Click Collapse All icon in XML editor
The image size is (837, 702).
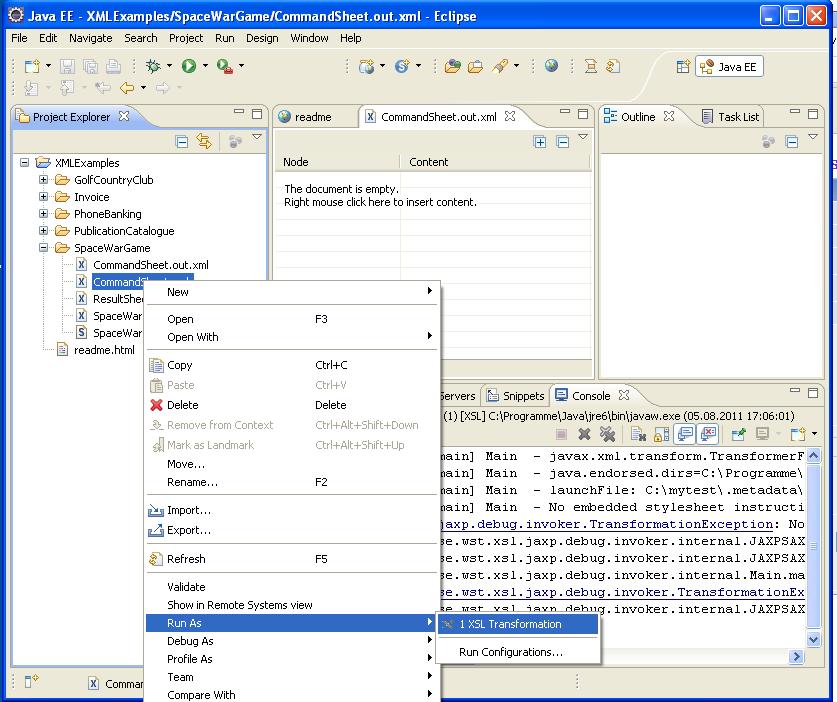click(562, 142)
